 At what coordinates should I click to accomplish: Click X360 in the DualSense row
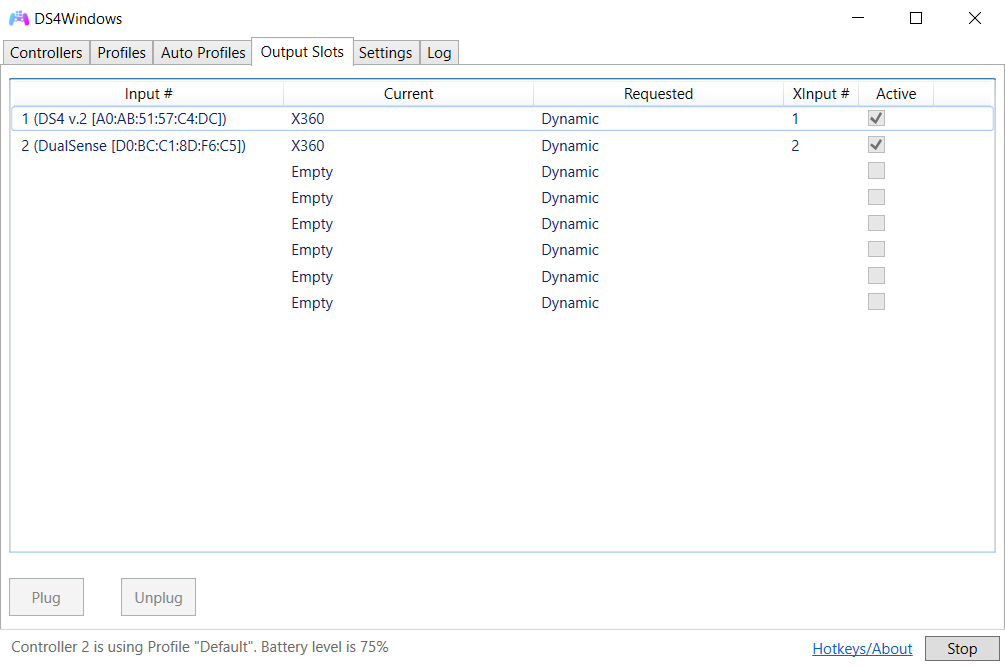(x=308, y=145)
